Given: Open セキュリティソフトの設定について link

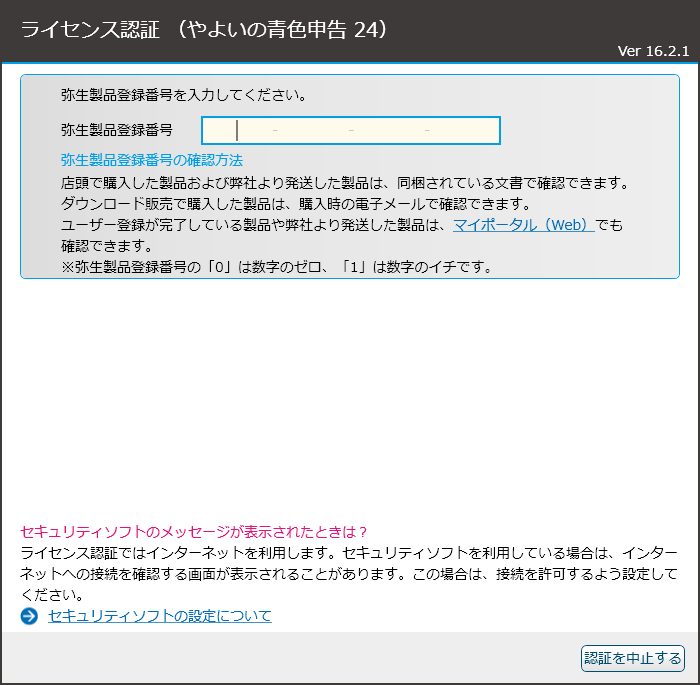Looking at the screenshot, I should tap(160, 616).
